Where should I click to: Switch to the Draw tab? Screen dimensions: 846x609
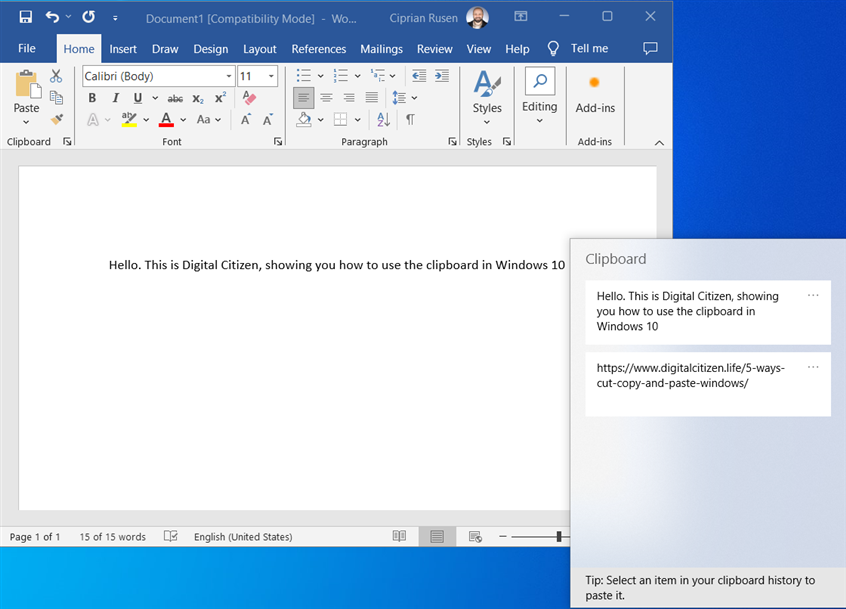click(x=165, y=49)
